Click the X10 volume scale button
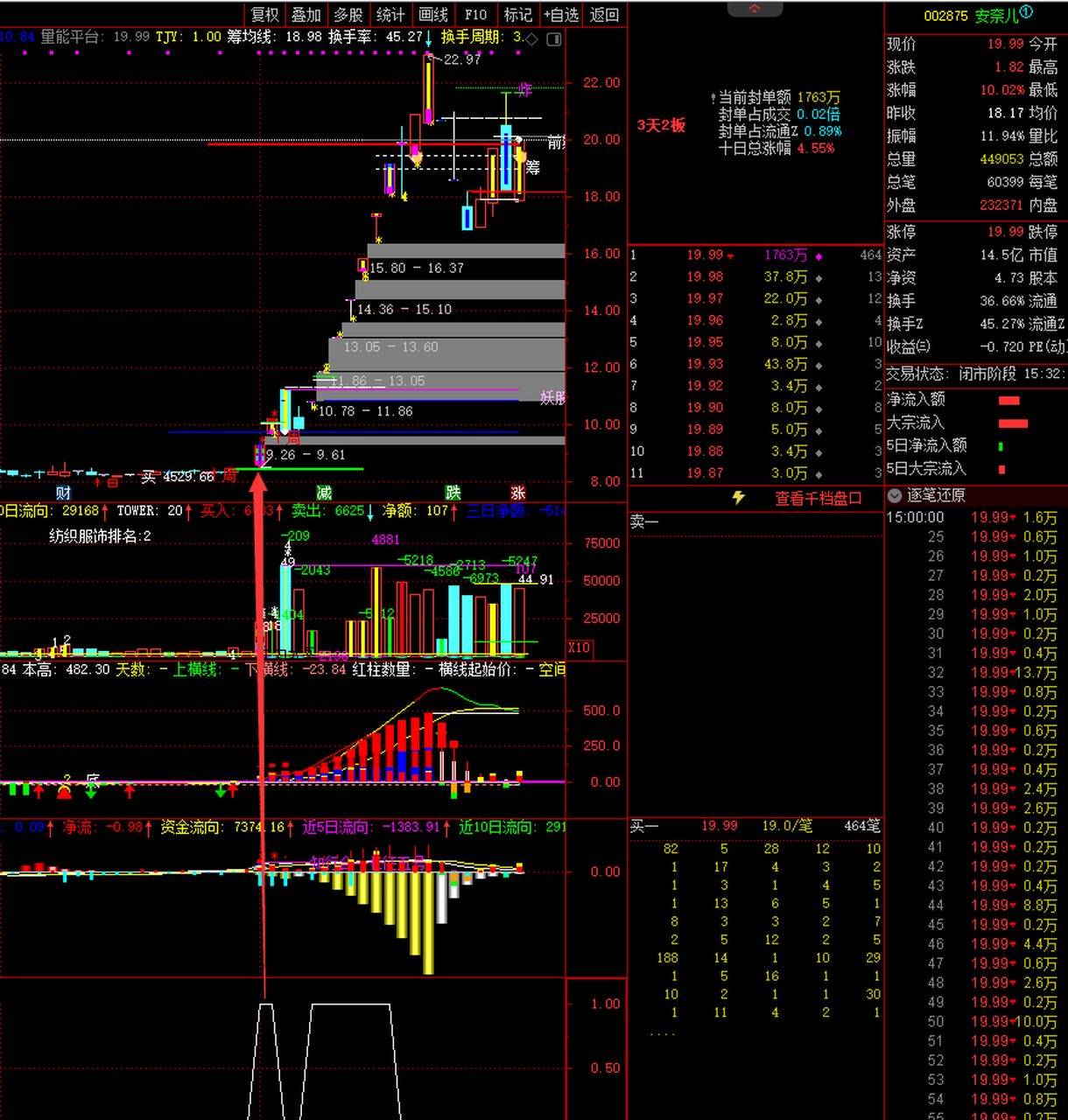 580,648
